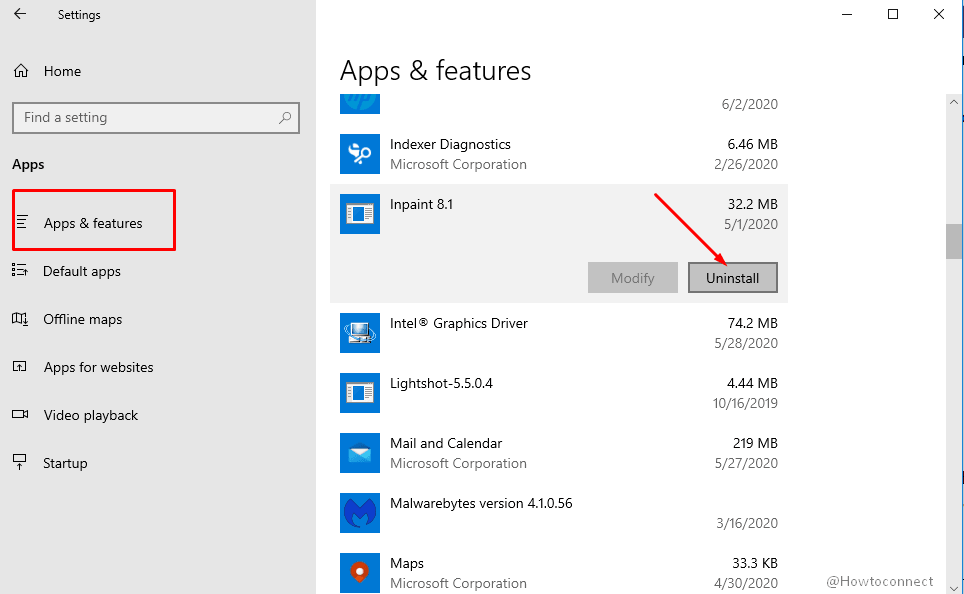Open Offline maps settings
This screenshot has width=964, height=594.
pyautogui.click(x=82, y=319)
